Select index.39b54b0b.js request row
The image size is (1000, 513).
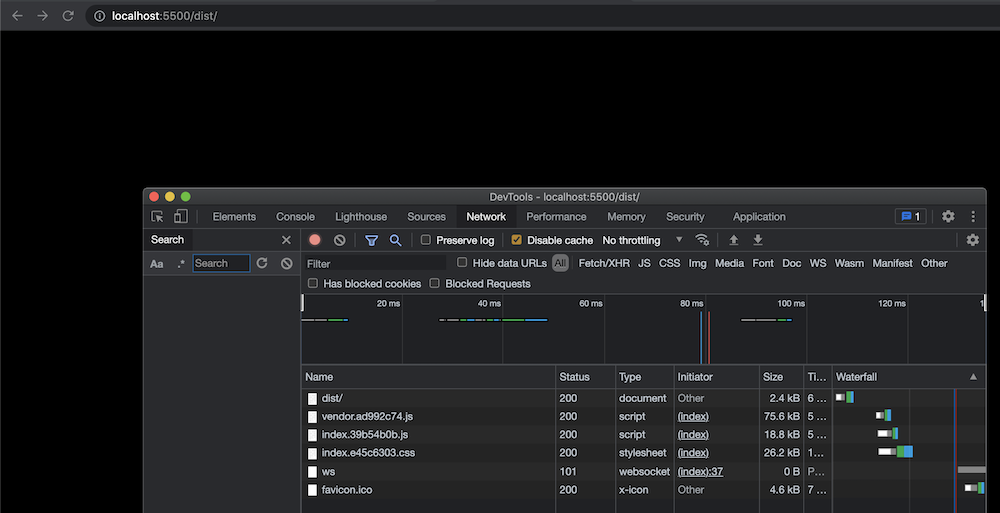pos(643,435)
